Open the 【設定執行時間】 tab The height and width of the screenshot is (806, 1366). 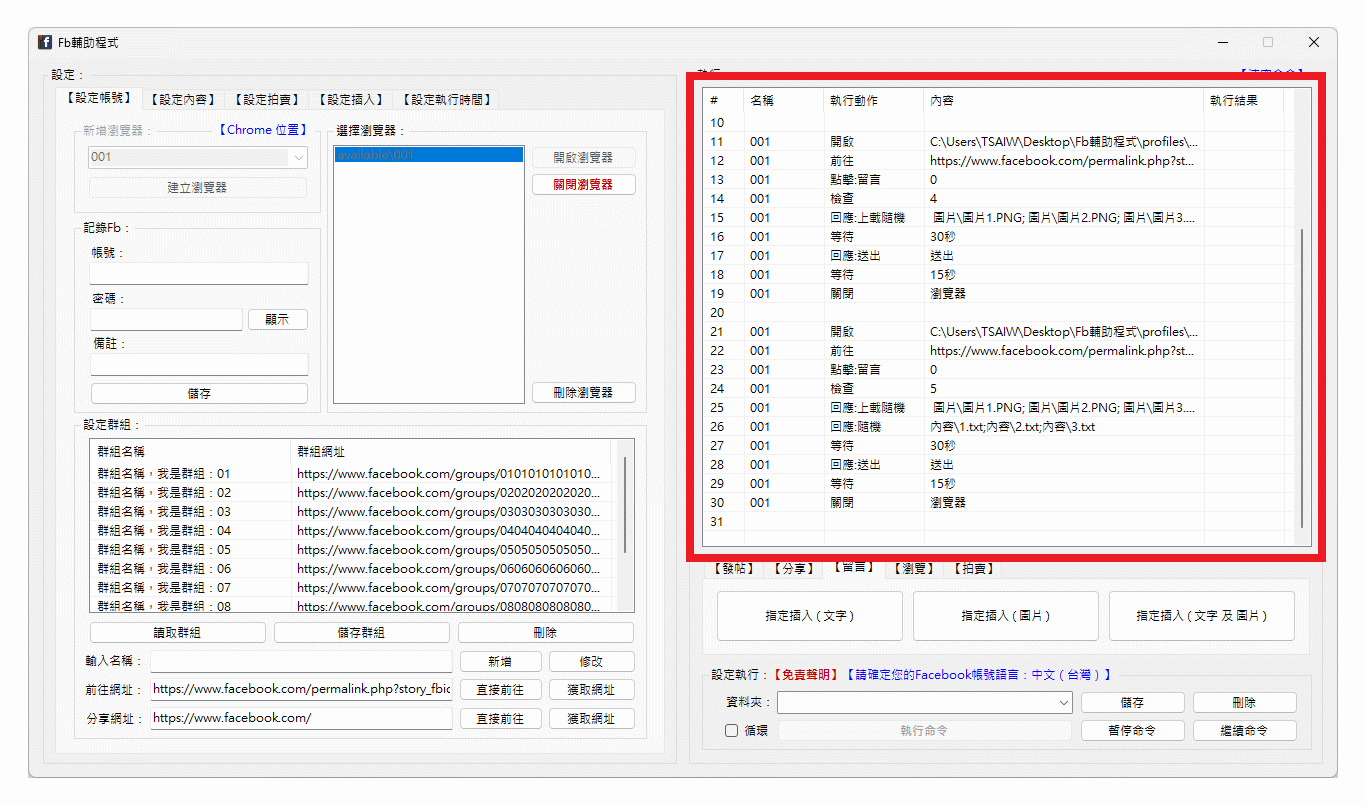coord(446,99)
